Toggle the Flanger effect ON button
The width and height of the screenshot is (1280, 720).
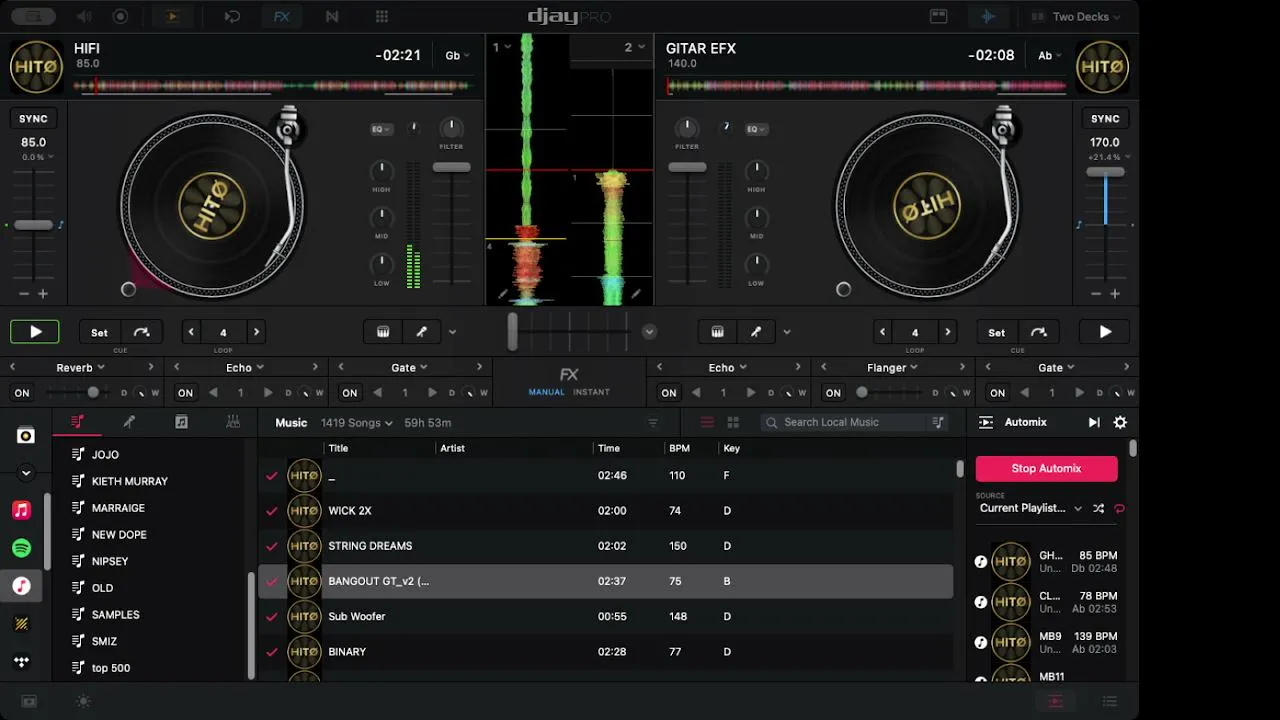[833, 393]
